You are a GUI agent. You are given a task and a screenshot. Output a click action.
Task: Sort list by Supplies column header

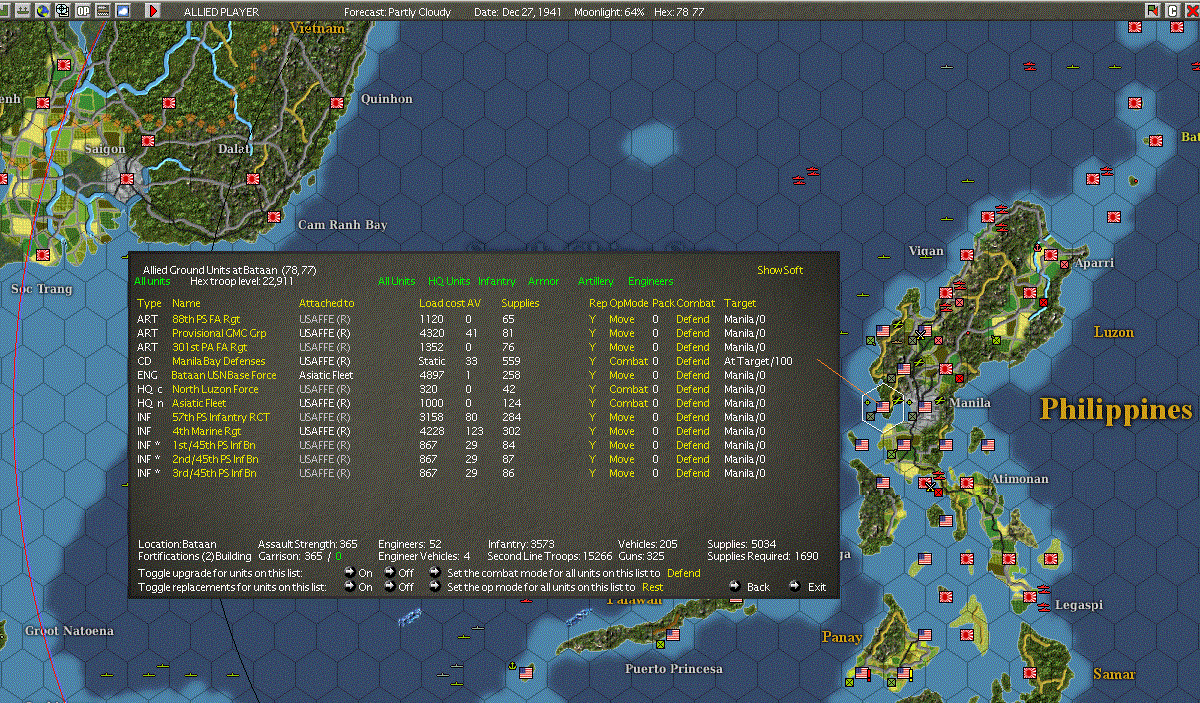click(520, 303)
